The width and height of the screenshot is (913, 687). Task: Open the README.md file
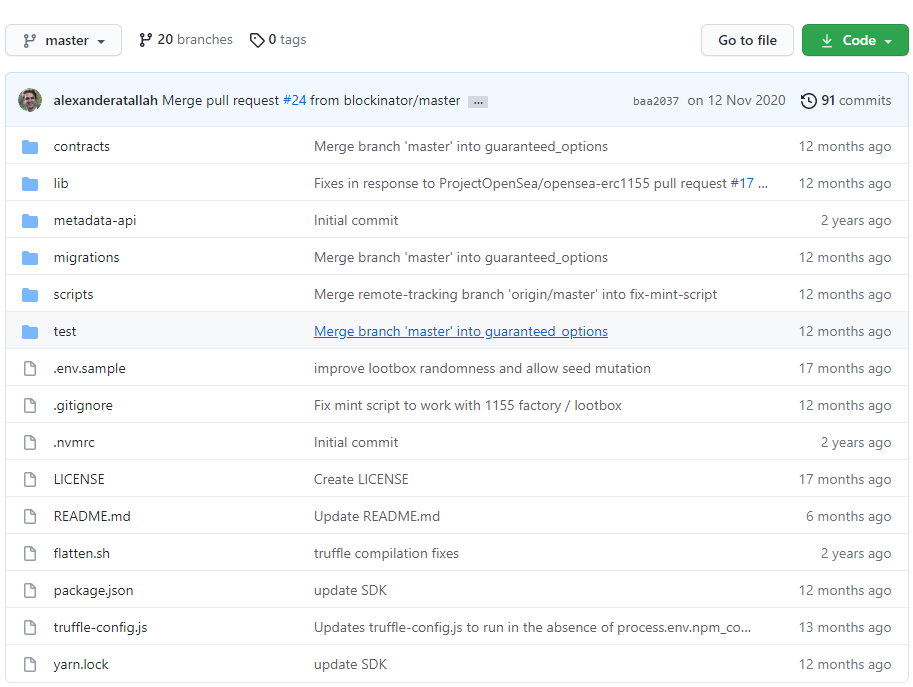click(x=92, y=517)
